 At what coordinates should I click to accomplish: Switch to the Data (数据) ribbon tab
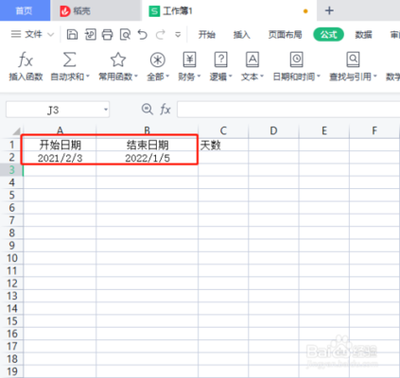pyautogui.click(x=363, y=35)
